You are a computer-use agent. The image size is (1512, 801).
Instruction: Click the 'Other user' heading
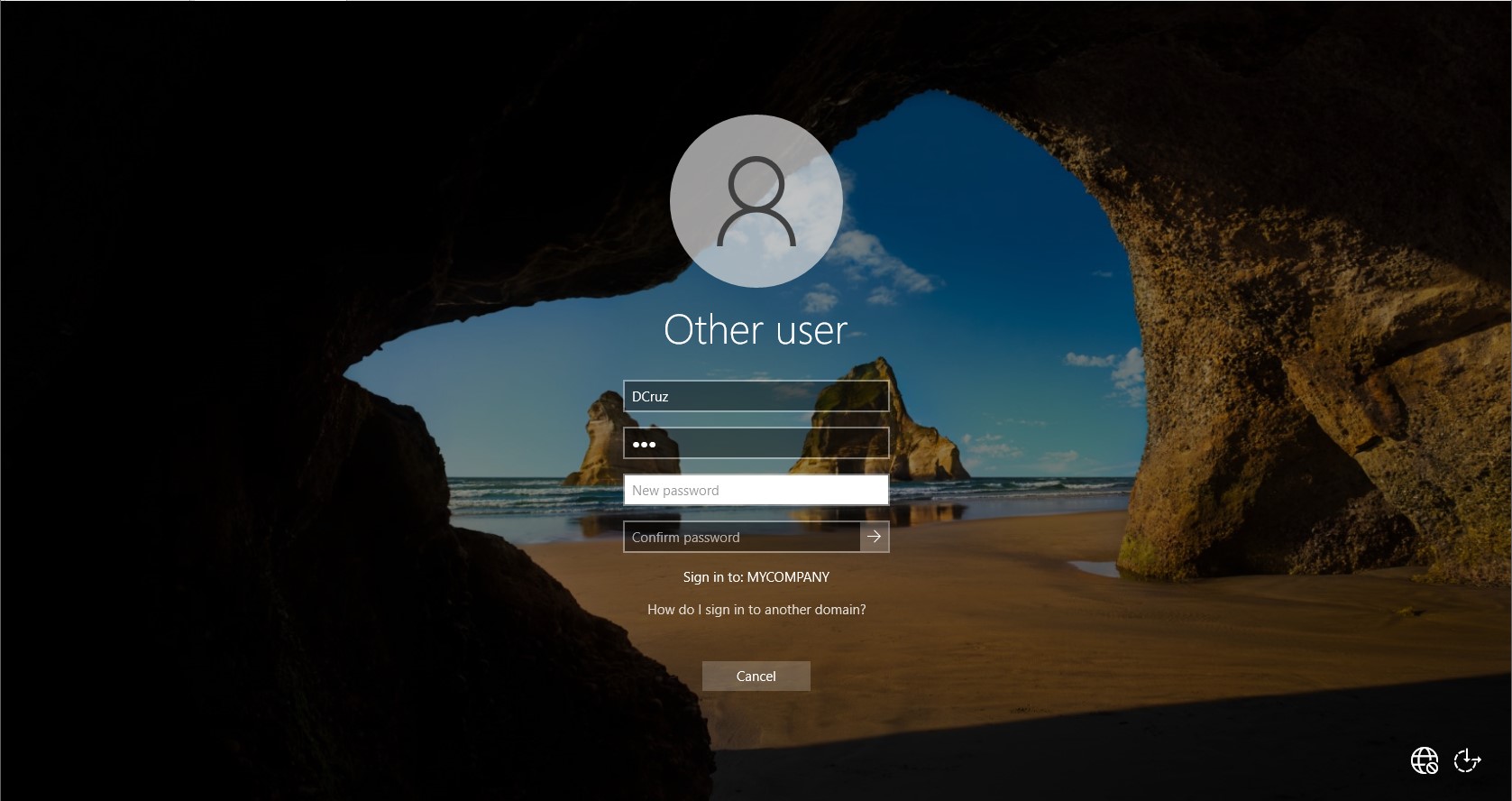(x=756, y=330)
